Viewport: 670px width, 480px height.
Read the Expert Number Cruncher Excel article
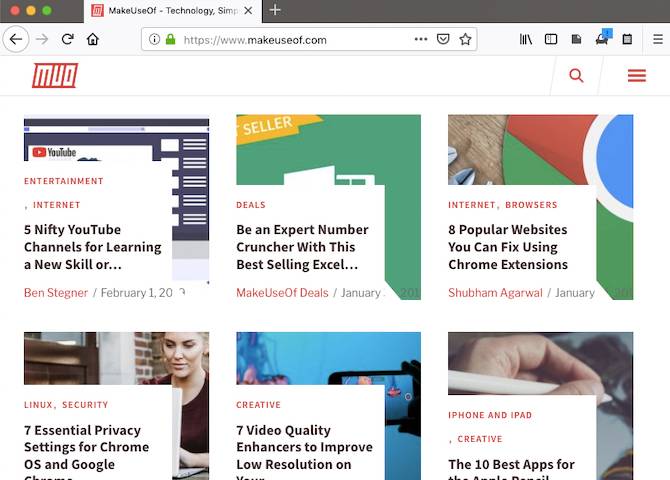[x=302, y=247]
